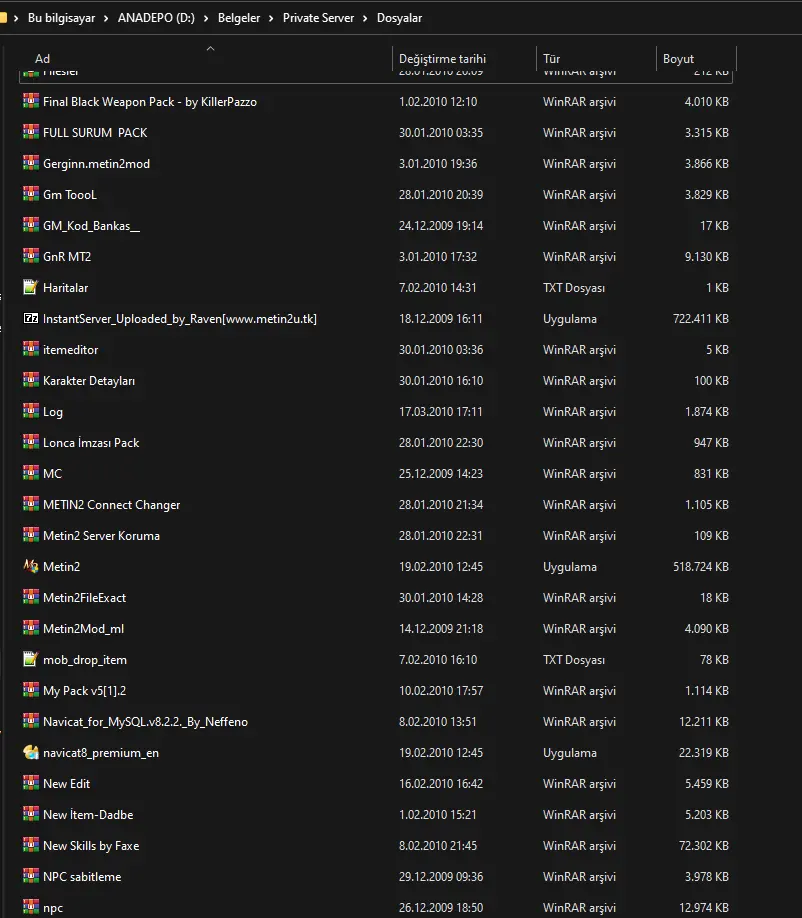Go to Bu bilgisayar in the address bar
Screen dimensions: 802x918
[x=61, y=18]
